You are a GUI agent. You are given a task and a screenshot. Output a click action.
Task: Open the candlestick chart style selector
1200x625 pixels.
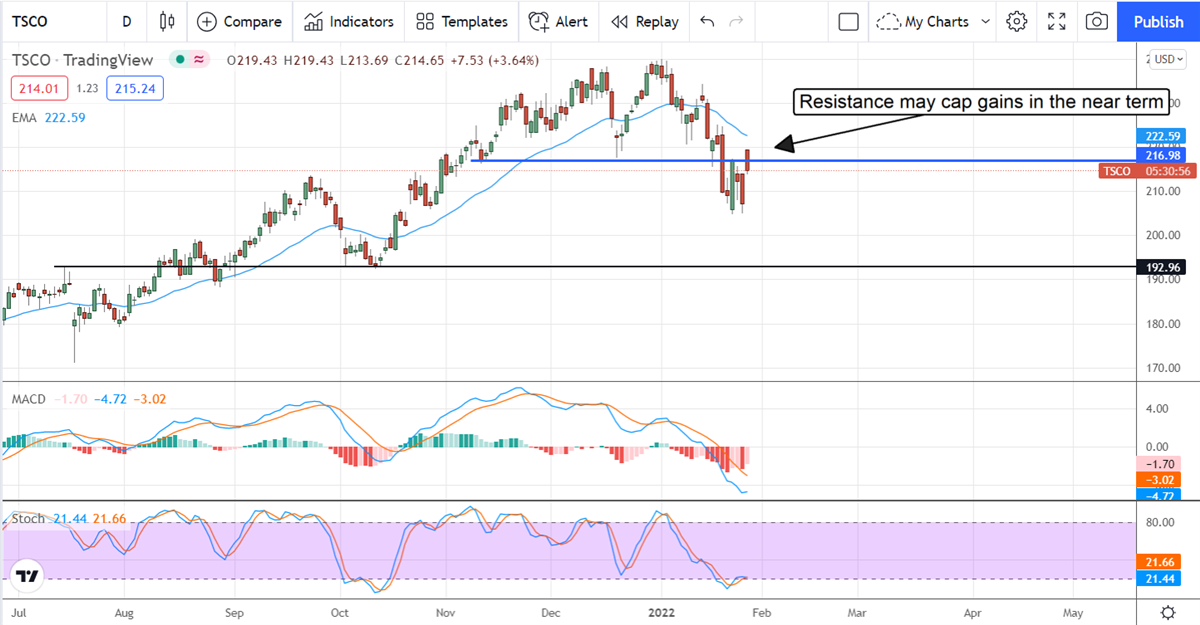[166, 21]
